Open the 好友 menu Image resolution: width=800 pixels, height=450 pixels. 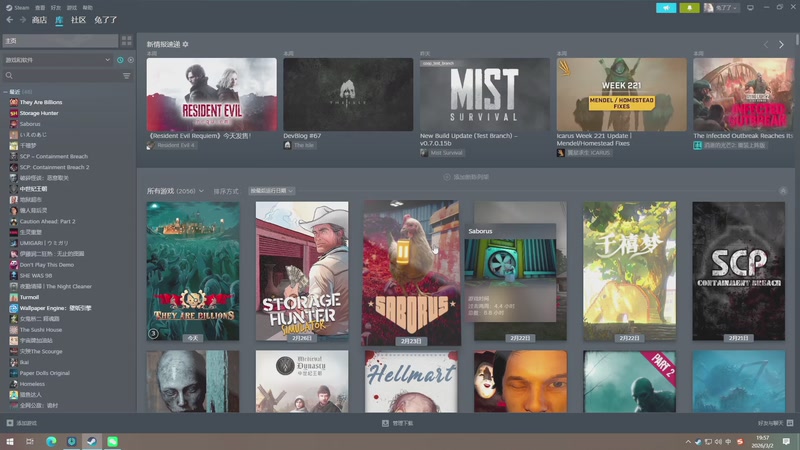pyautogui.click(x=56, y=8)
